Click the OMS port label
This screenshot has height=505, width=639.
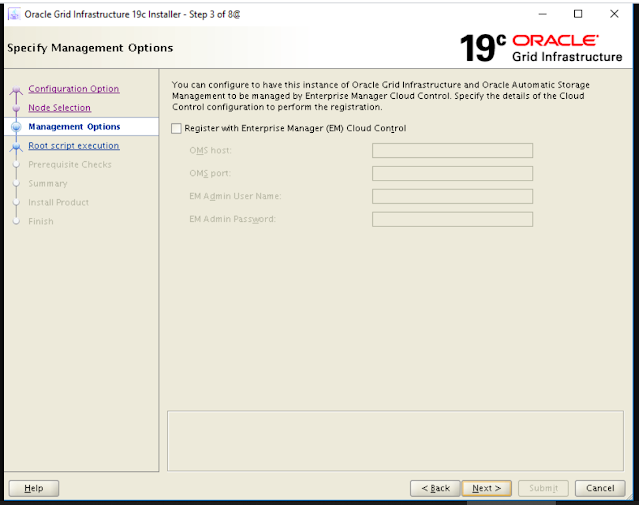point(210,173)
